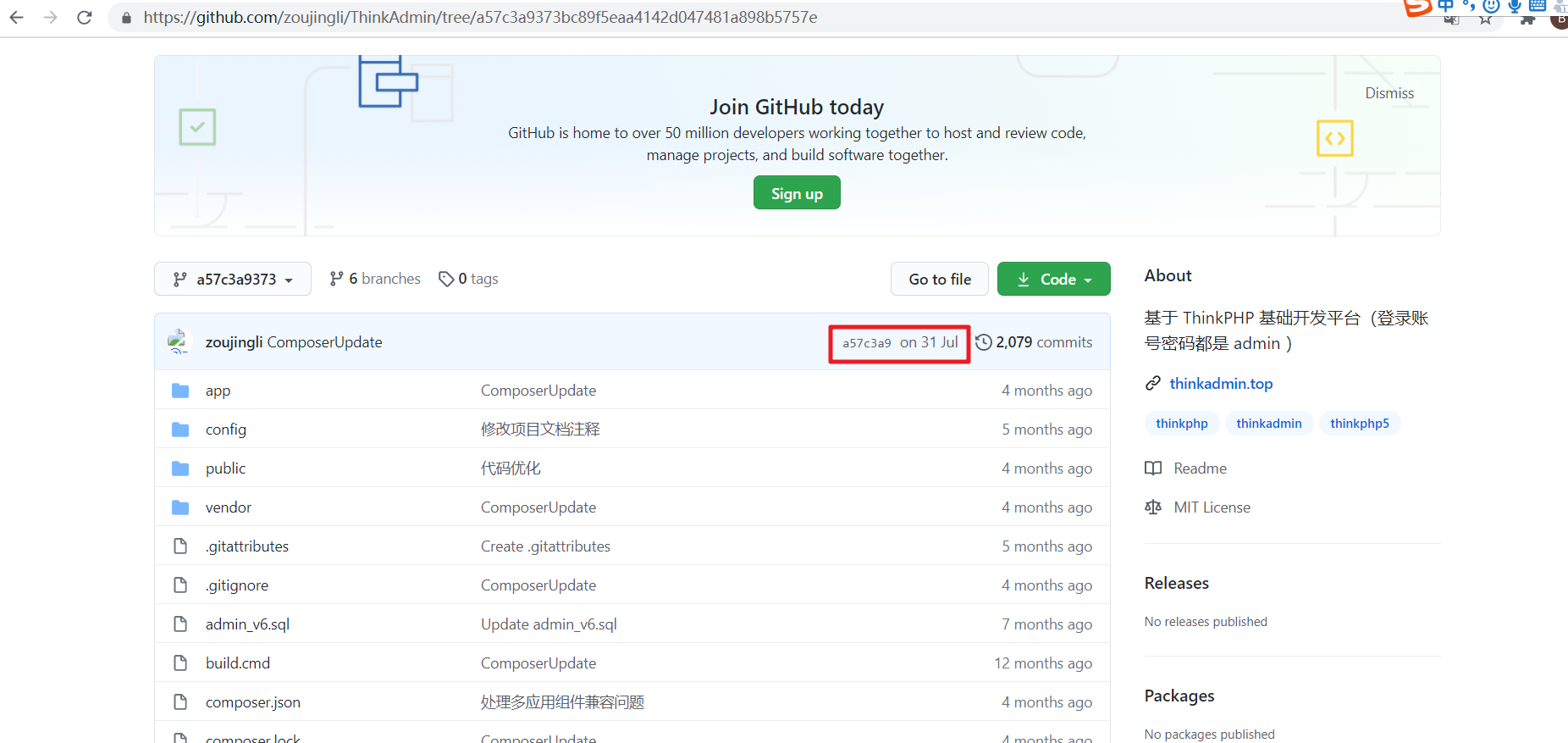Open the composer.json file
Viewport: 1568px width, 743px height.
point(253,702)
